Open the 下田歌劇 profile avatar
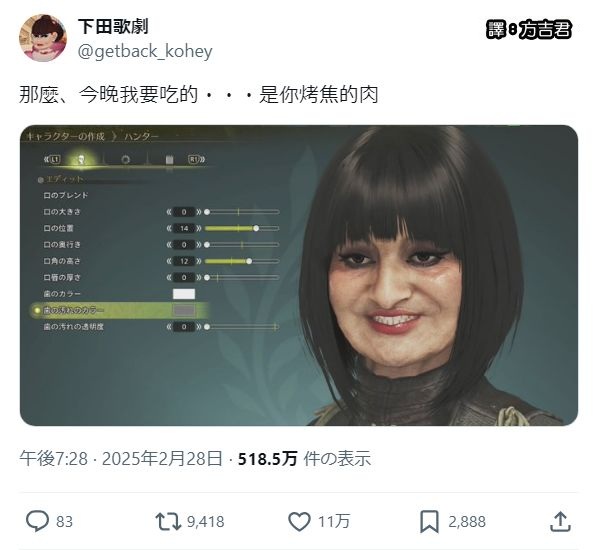The image size is (598, 550). click(43, 38)
